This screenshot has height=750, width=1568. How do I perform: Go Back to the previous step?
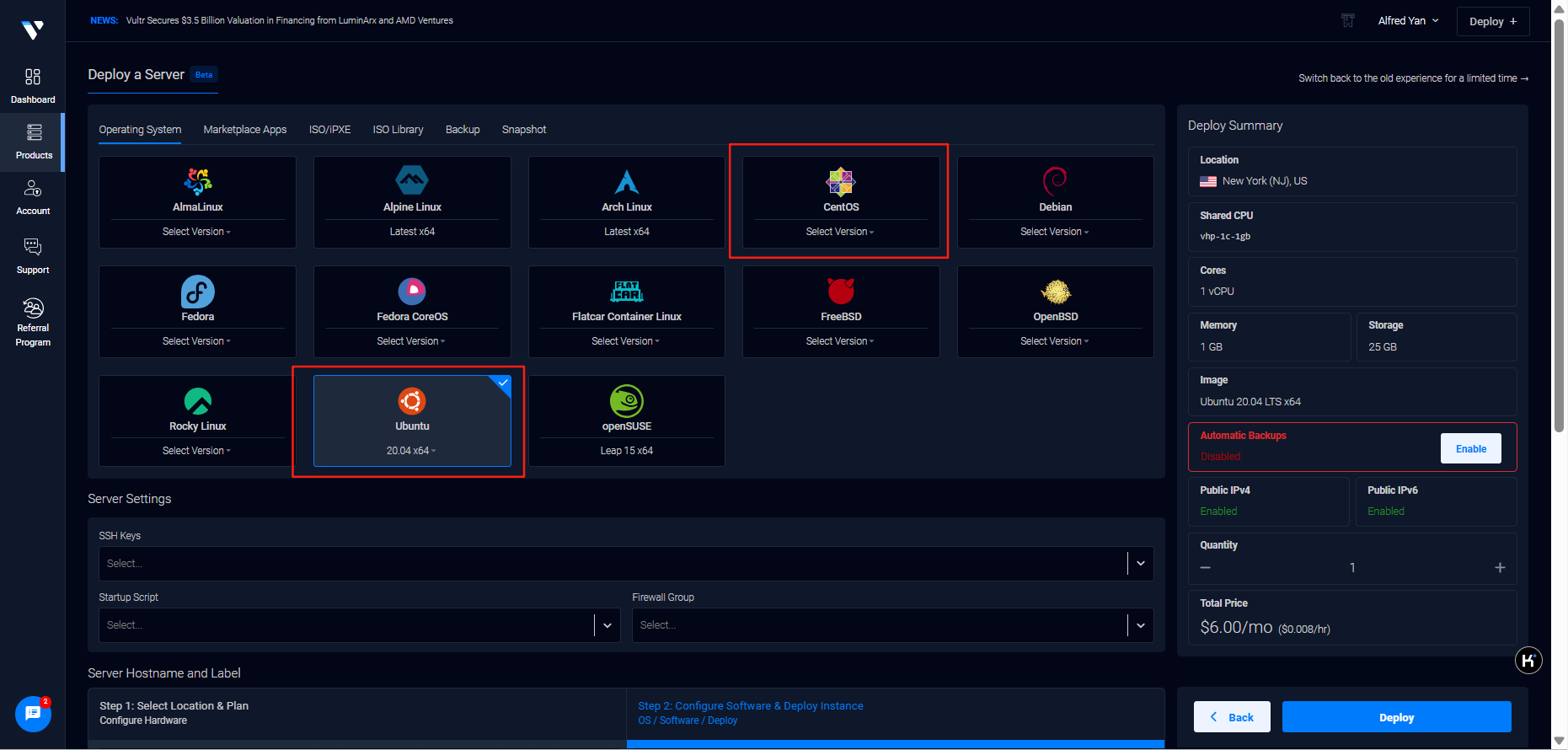[x=1231, y=717]
